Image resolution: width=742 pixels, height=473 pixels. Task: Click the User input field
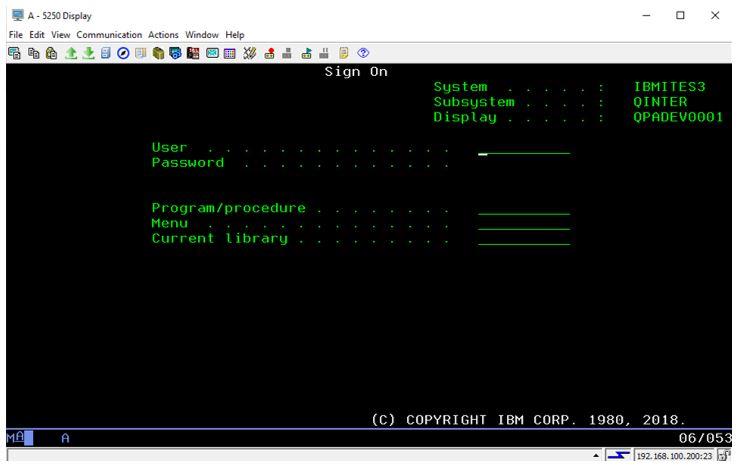click(524, 149)
